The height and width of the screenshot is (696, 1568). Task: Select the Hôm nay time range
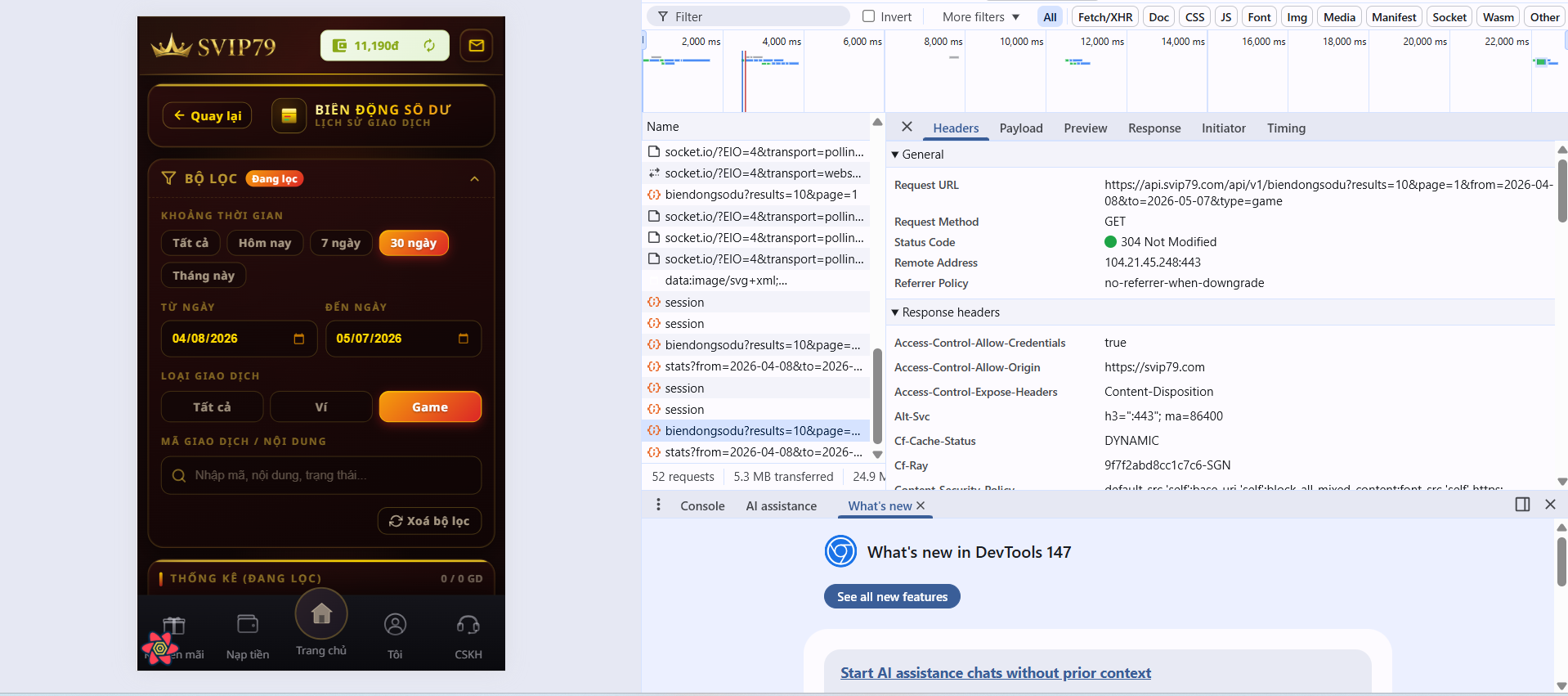[x=265, y=243]
